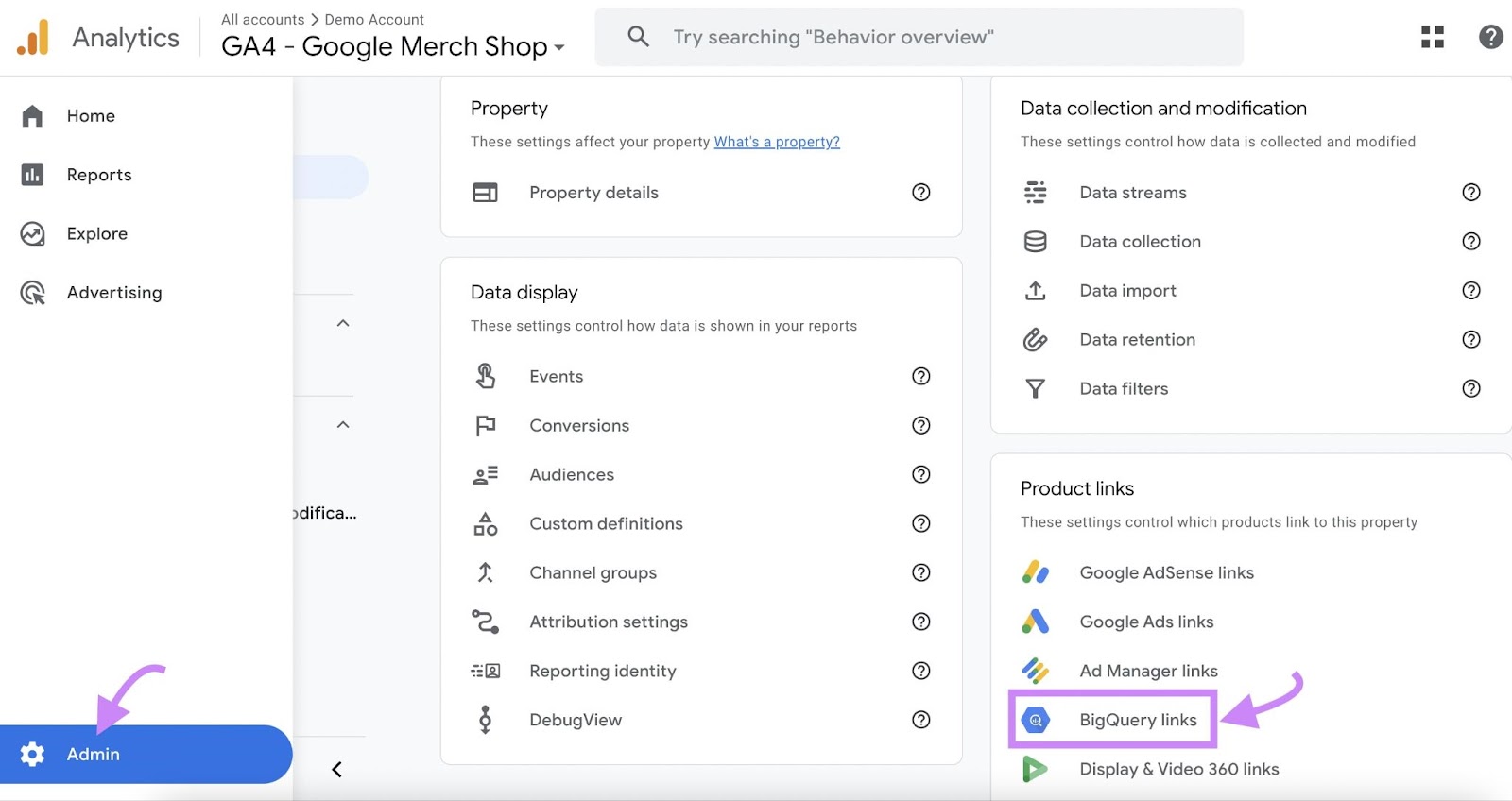
Task: Show help for Audiences
Action: tap(921, 474)
